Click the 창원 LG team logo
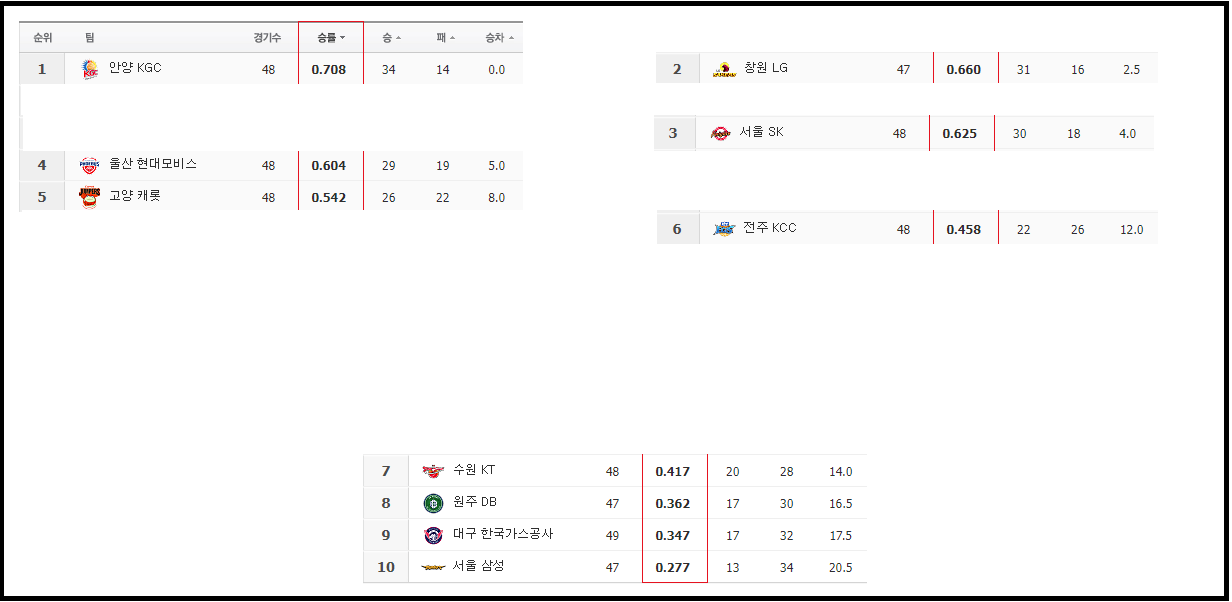Screen dimensions: 1232x602 [724, 69]
